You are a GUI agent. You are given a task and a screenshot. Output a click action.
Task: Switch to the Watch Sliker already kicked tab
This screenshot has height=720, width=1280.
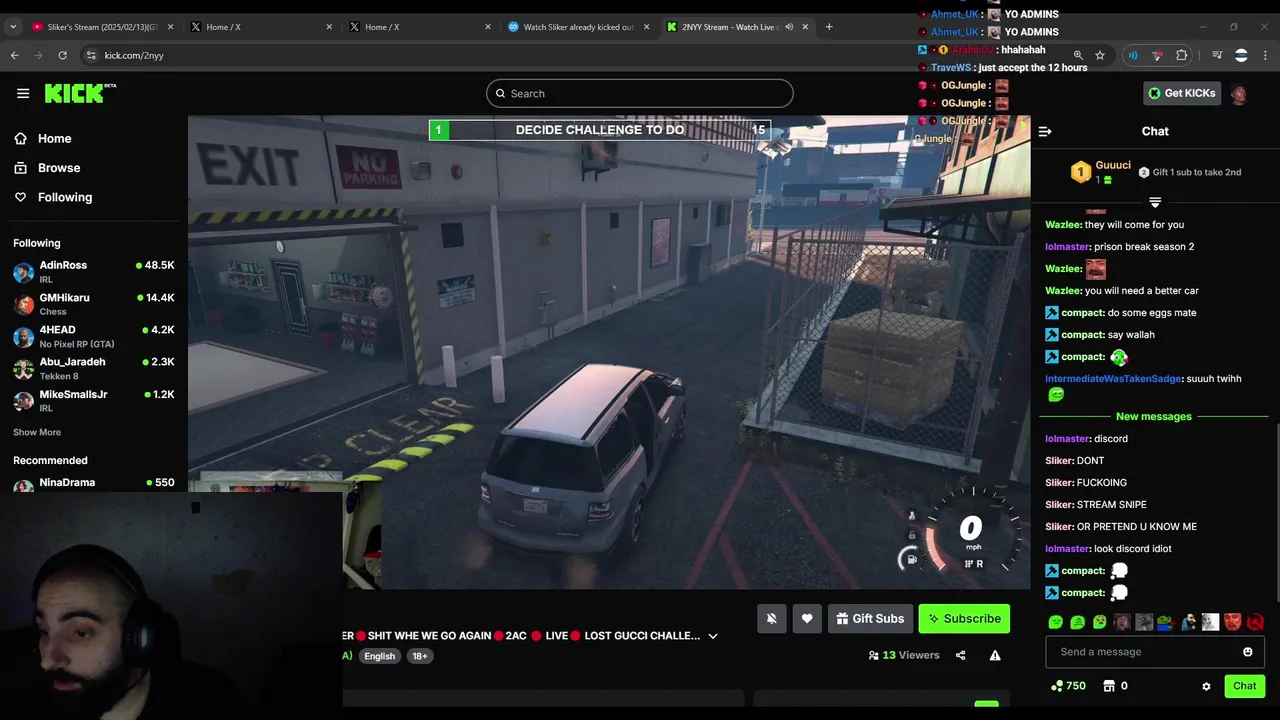[x=577, y=27]
